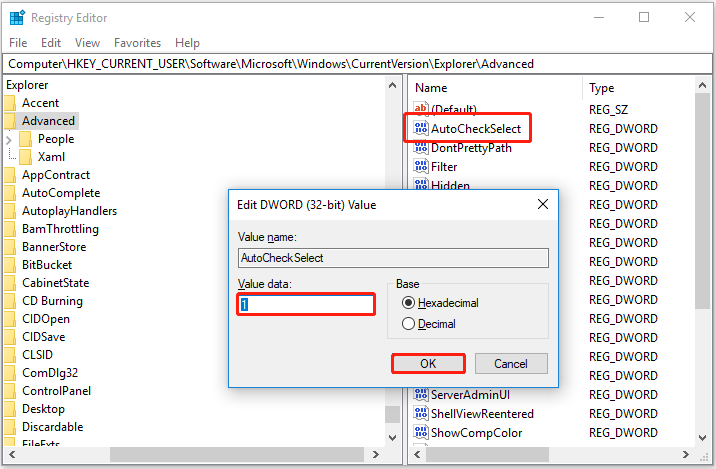Click the Xaml folder icon
716x469 pixels.
26,157
